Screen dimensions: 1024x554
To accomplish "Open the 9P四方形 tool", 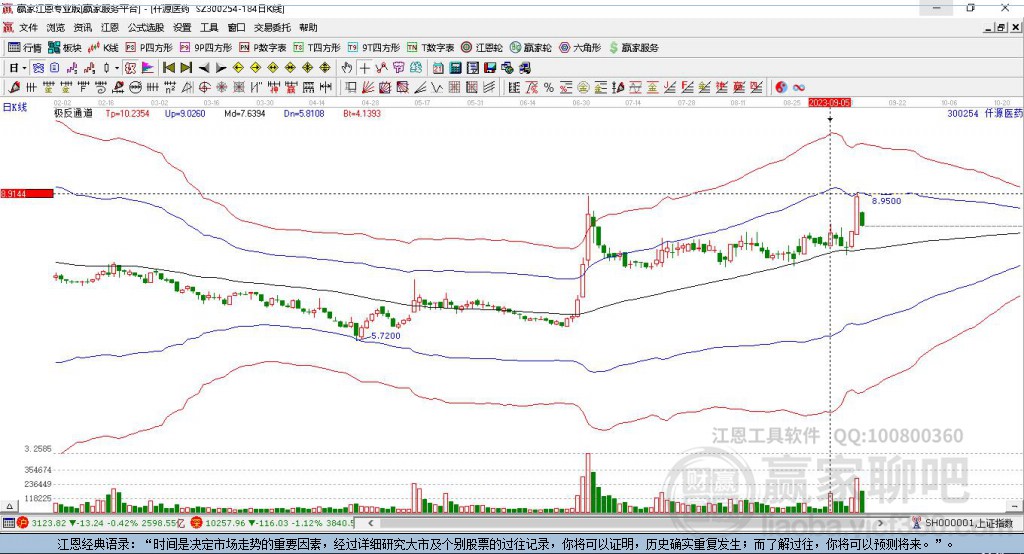I will pyautogui.click(x=206, y=48).
